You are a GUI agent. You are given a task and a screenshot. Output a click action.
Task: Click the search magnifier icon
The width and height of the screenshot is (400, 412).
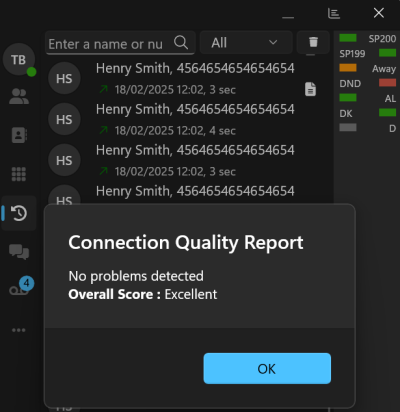tap(181, 42)
